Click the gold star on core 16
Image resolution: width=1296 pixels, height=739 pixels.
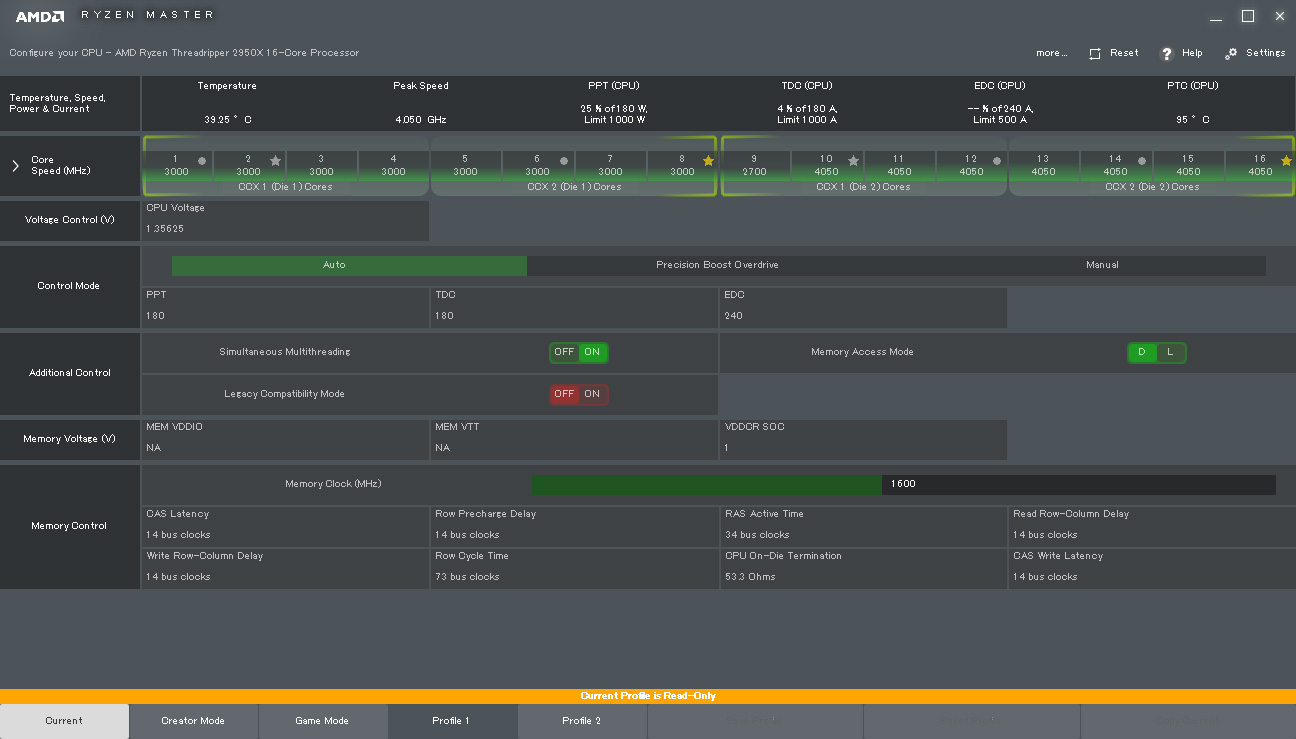[1286, 160]
